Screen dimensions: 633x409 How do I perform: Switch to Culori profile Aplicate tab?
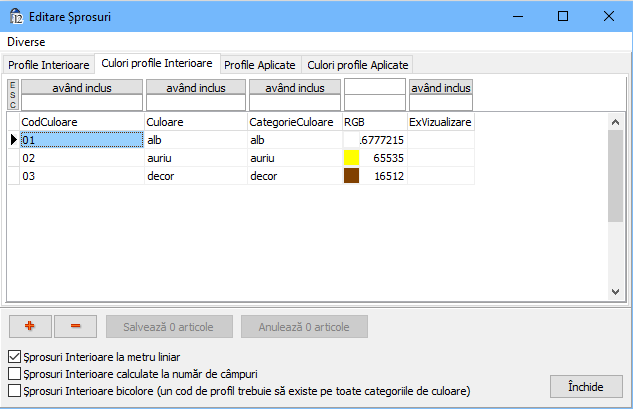tap(358, 64)
